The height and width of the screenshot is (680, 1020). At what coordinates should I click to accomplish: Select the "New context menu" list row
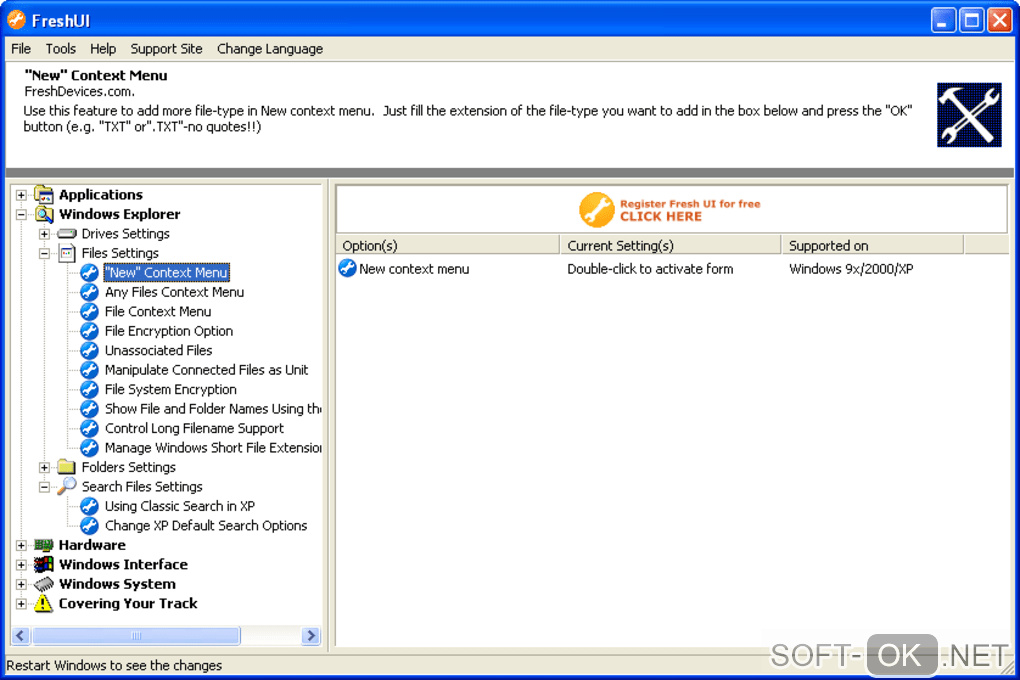670,269
